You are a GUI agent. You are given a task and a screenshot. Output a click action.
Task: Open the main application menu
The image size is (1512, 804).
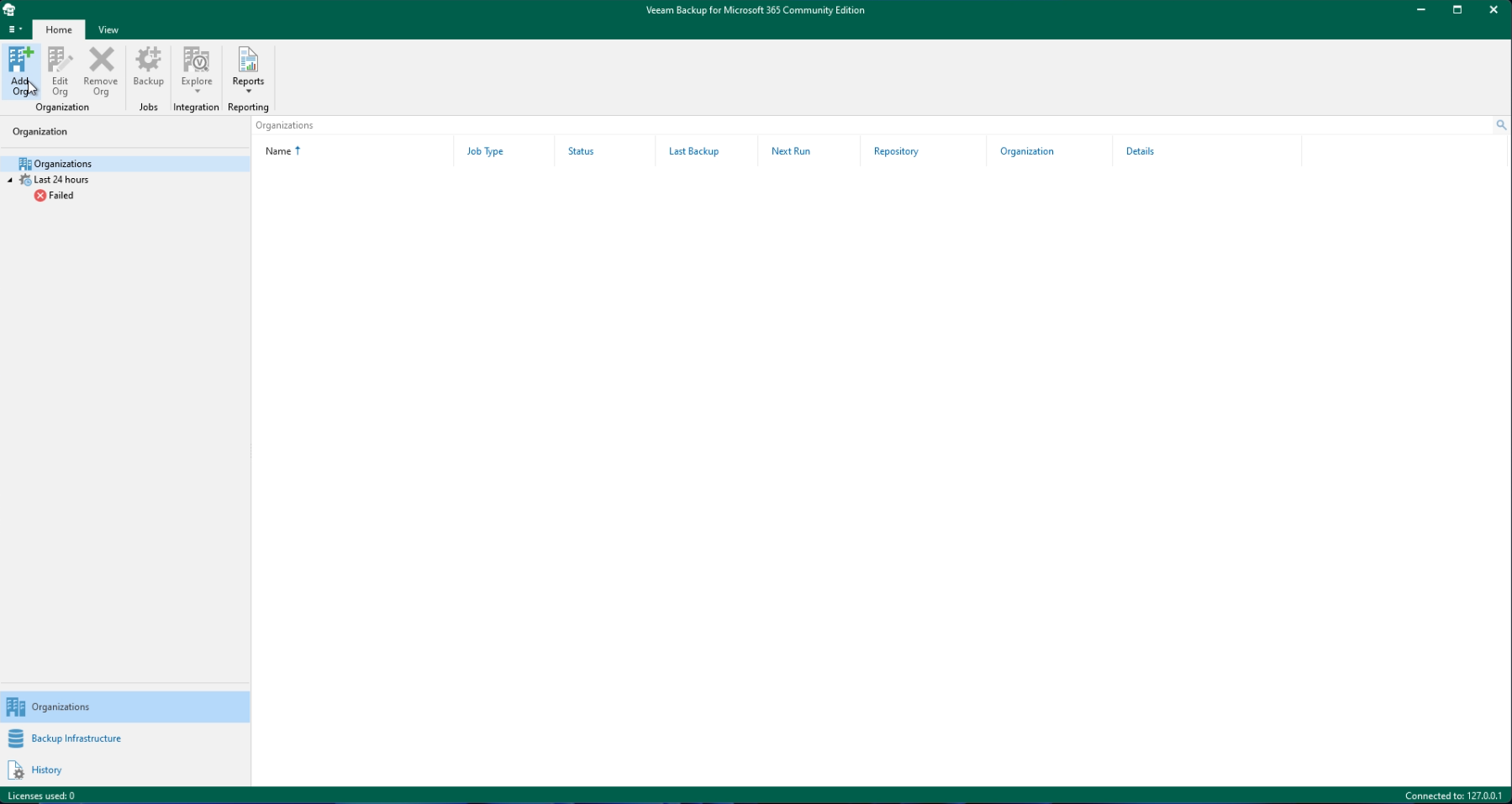13,29
